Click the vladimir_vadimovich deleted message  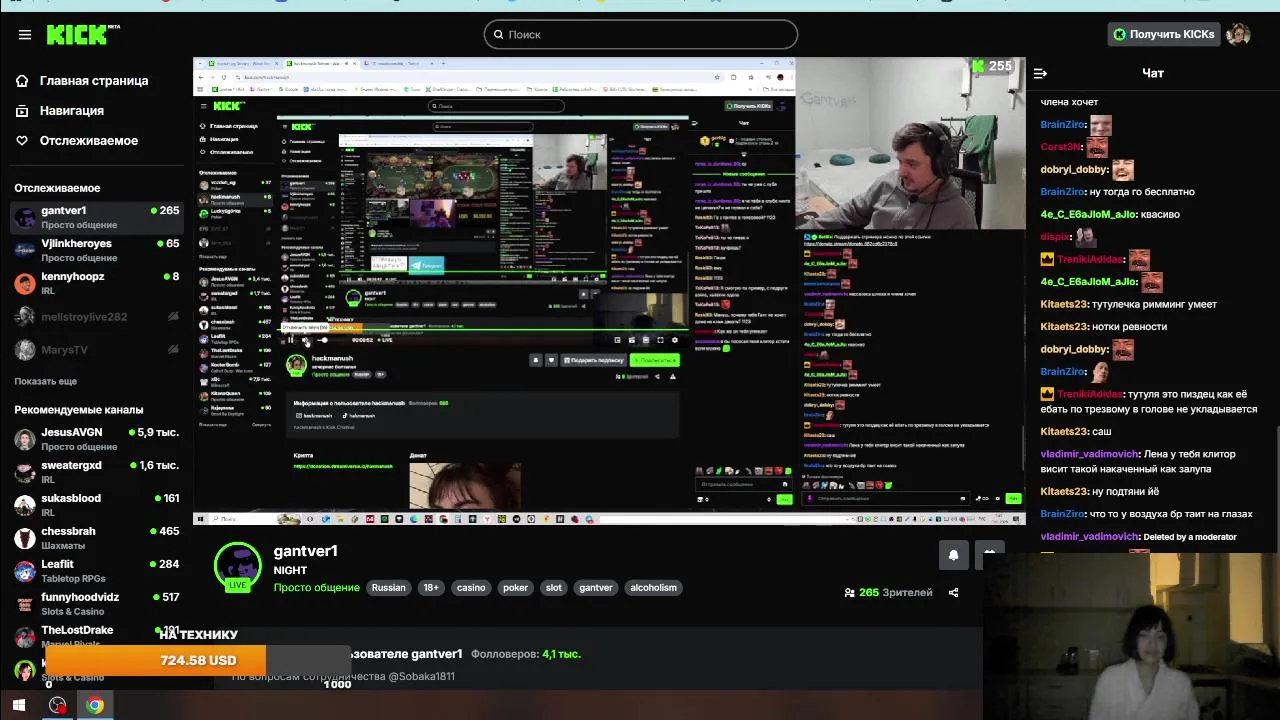point(1138,537)
